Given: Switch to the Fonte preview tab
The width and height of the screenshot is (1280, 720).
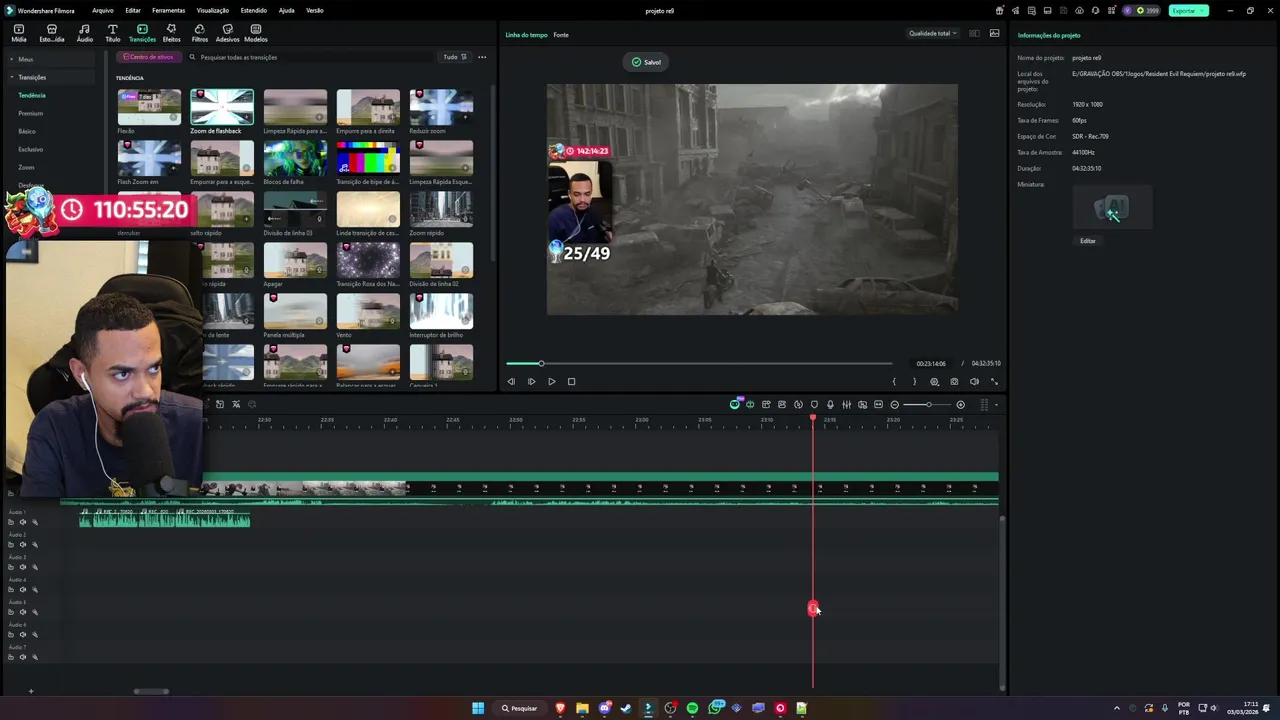Looking at the screenshot, I should pyautogui.click(x=561, y=35).
